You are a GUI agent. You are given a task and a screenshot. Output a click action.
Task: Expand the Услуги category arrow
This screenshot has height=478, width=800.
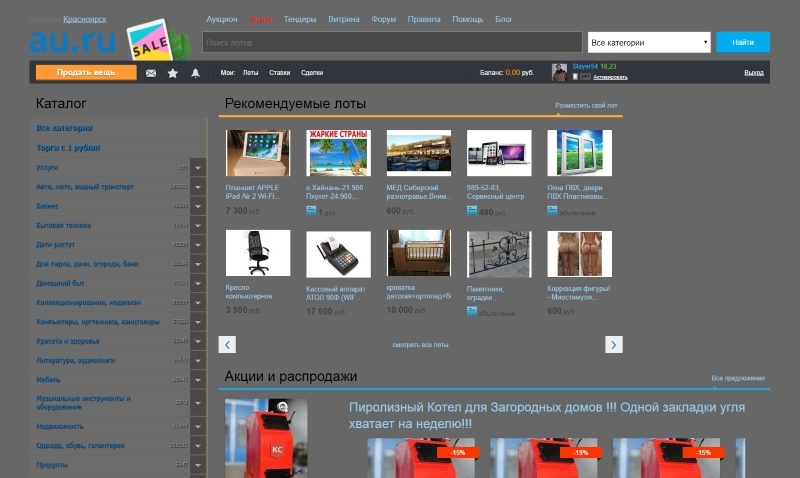198,167
